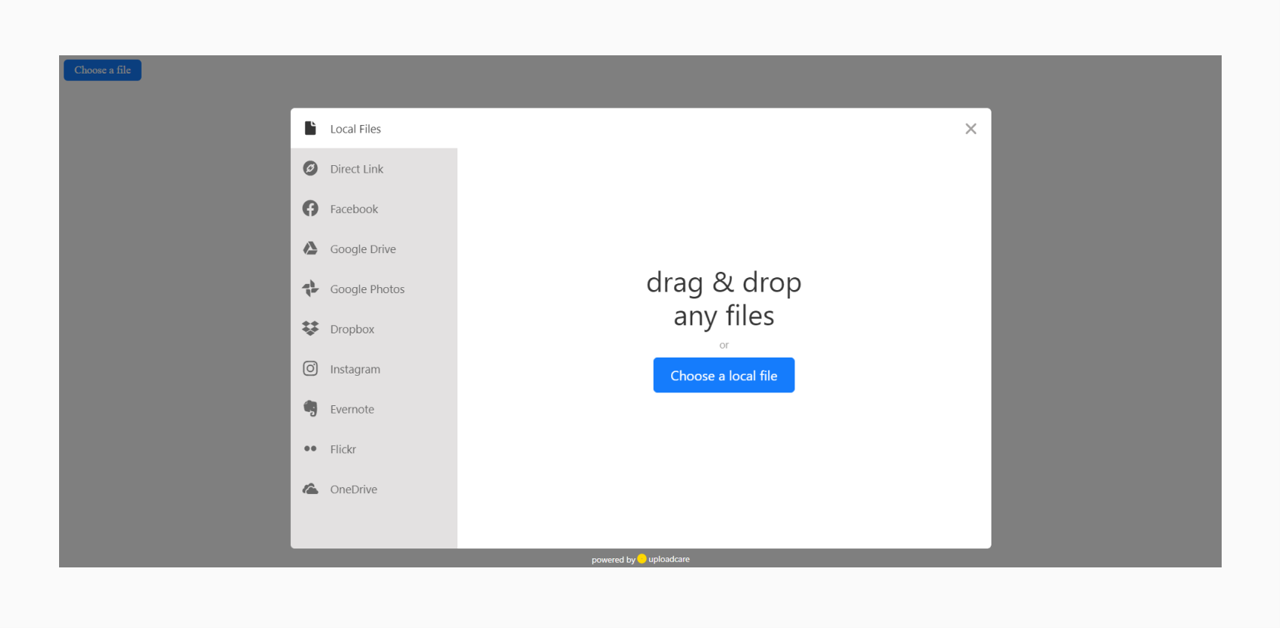Open the Evernote sidebar entry
Viewport: 1280px width, 628px height.
(x=353, y=408)
